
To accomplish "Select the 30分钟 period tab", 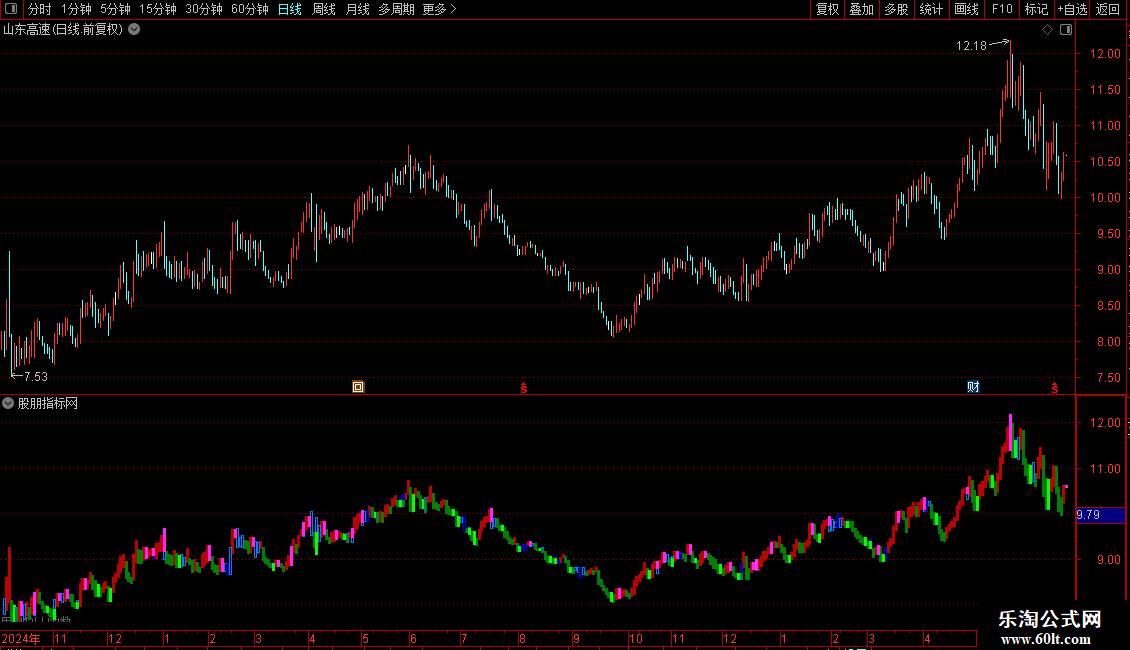I will pos(203,9).
